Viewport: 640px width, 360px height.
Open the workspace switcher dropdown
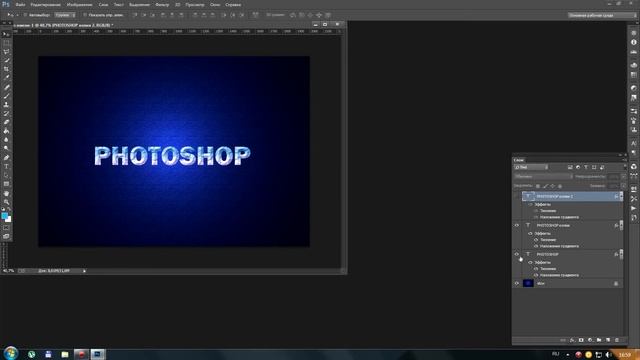click(602, 15)
